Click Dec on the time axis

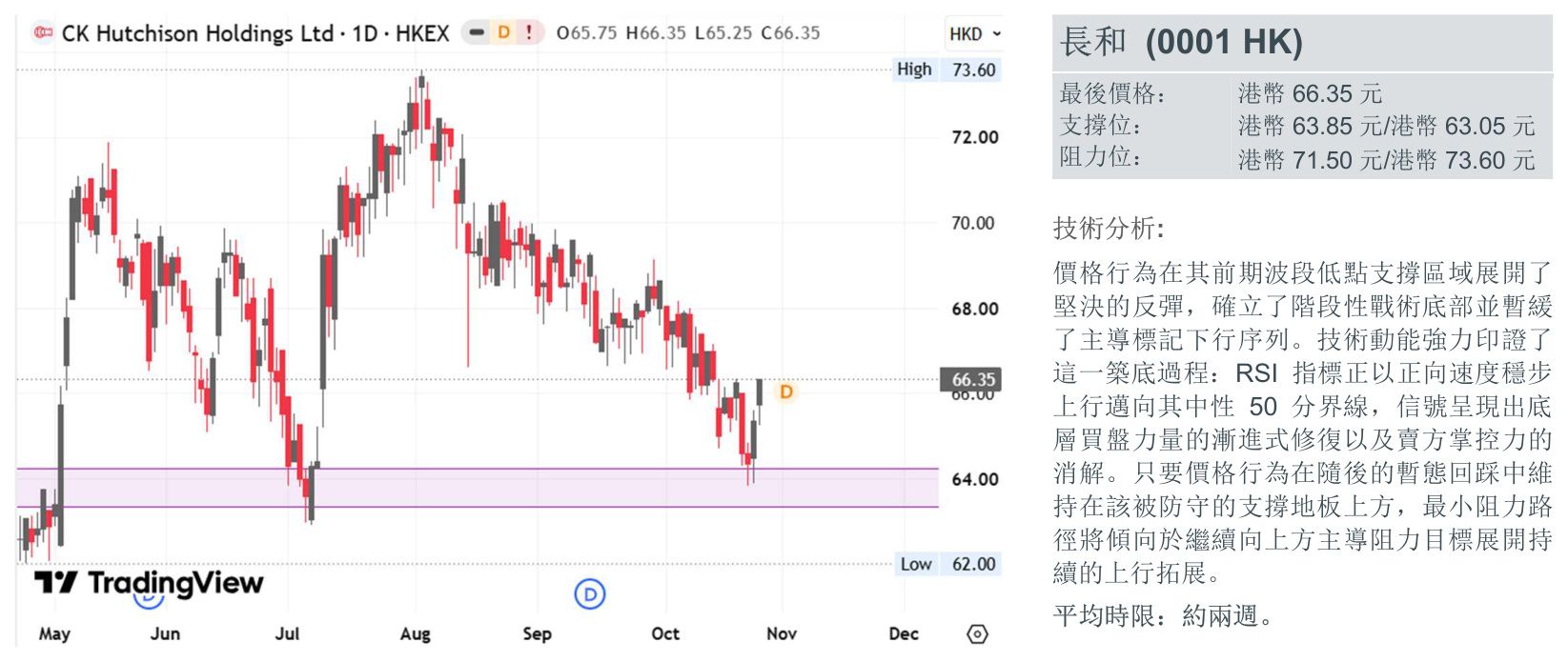click(904, 633)
